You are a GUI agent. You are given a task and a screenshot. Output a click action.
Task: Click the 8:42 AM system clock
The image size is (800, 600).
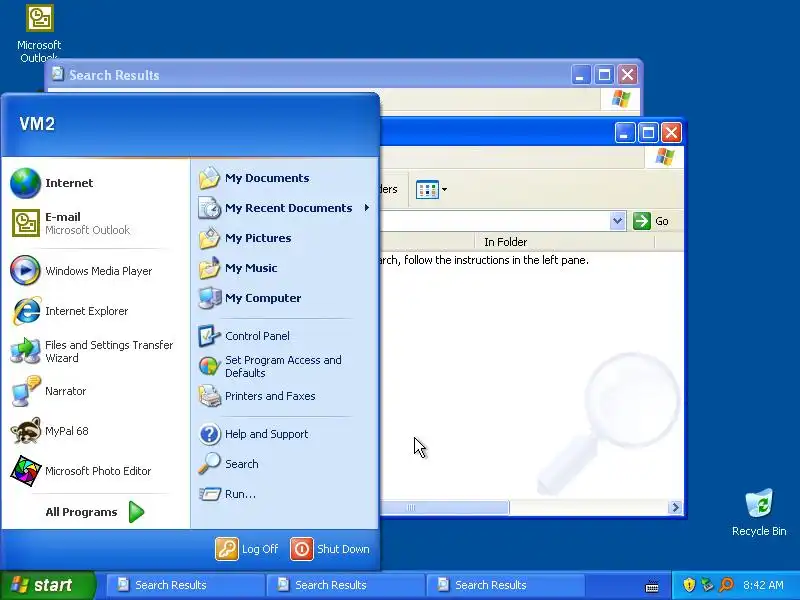(x=763, y=585)
